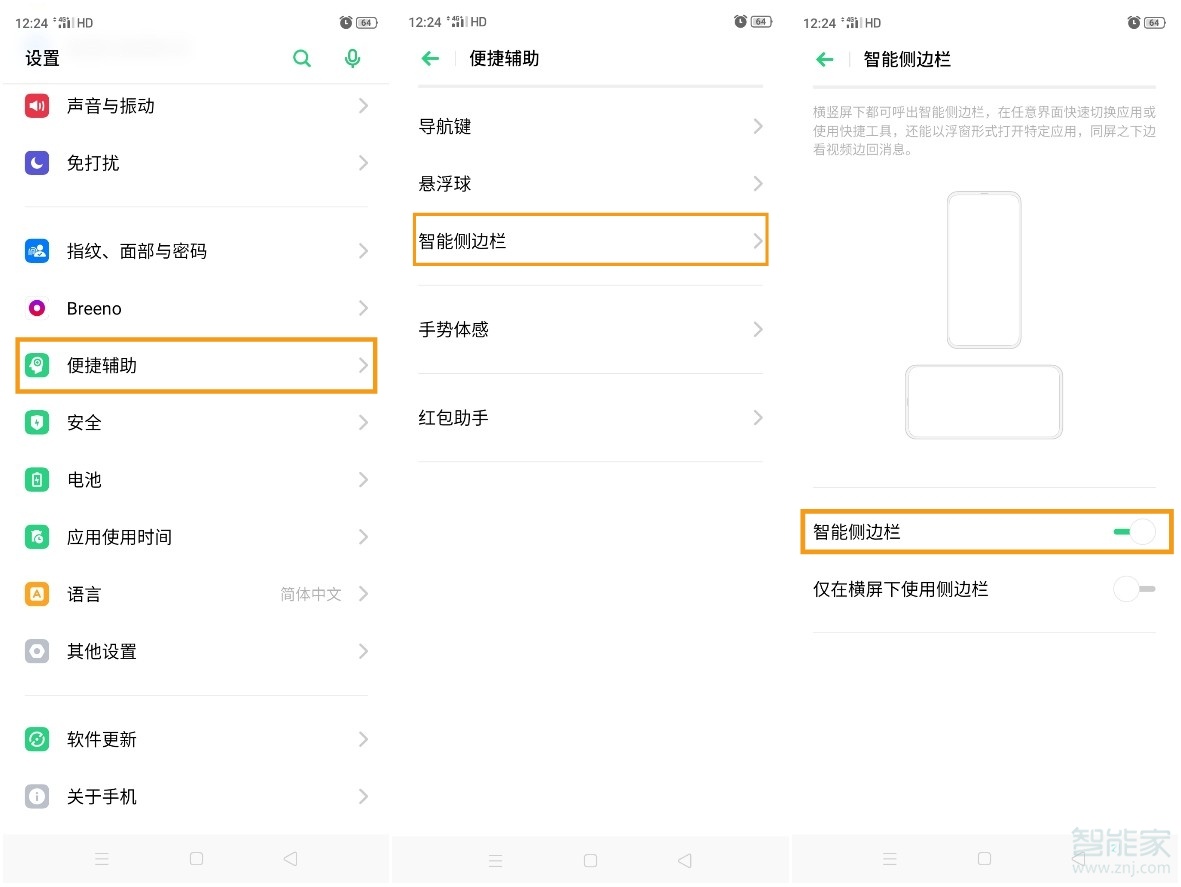Tap the 简体中文 language value
This screenshot has width=1181, height=887.
[x=310, y=594]
